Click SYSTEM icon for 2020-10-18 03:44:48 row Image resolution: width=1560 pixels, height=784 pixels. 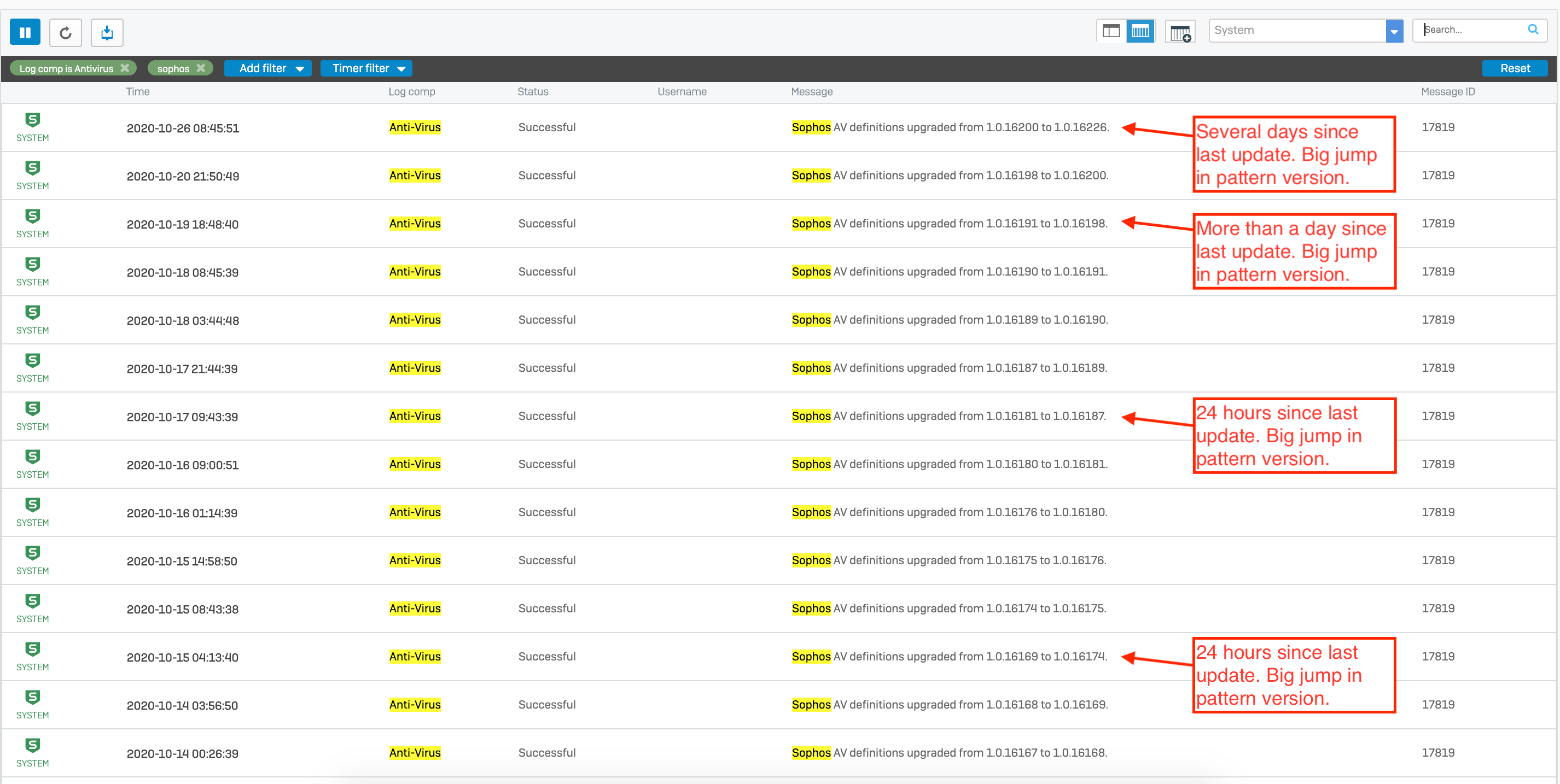click(x=33, y=320)
